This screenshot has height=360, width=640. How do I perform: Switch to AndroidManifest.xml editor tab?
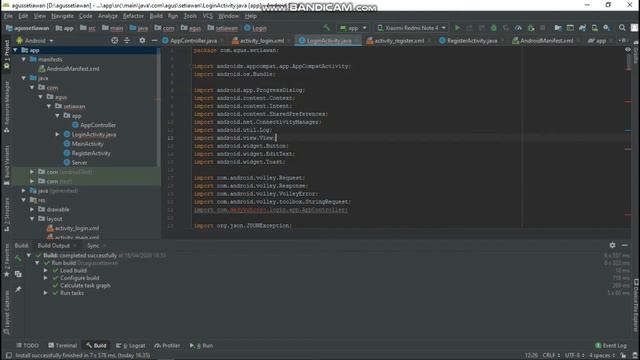tap(546, 40)
